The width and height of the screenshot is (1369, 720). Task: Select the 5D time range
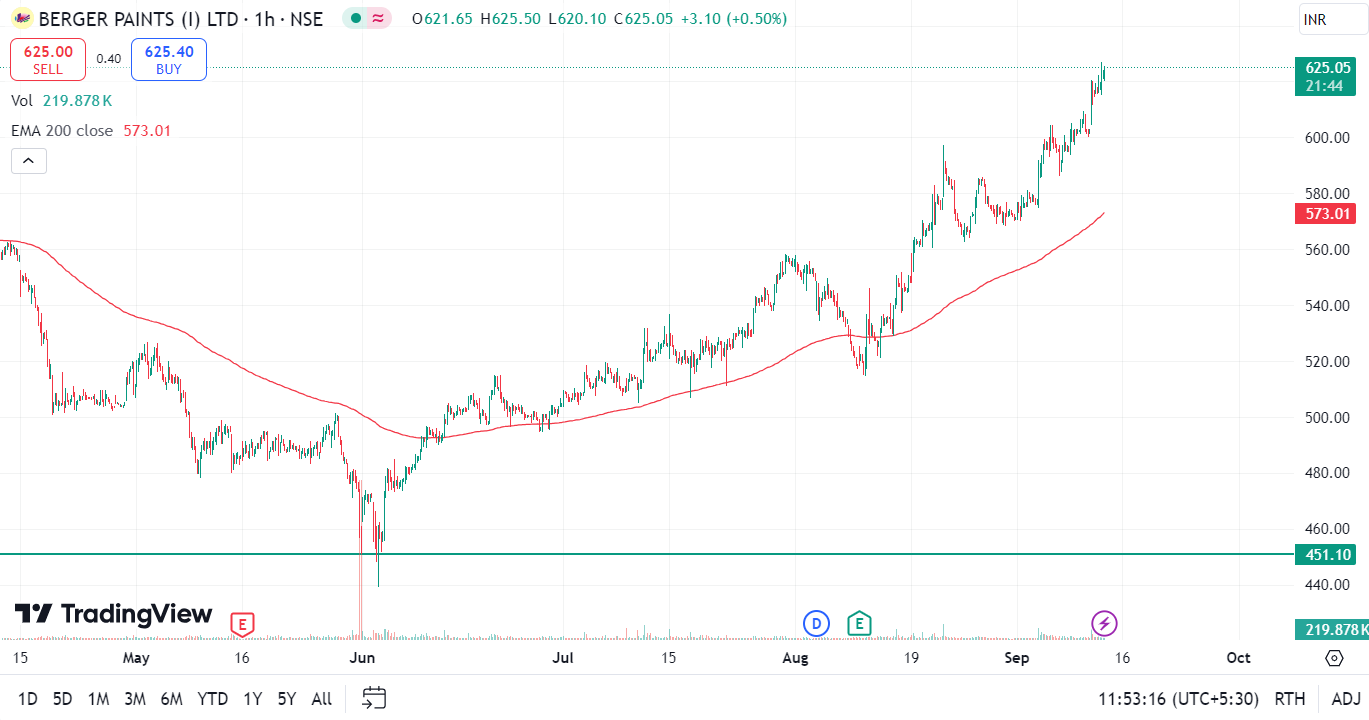(x=62, y=699)
